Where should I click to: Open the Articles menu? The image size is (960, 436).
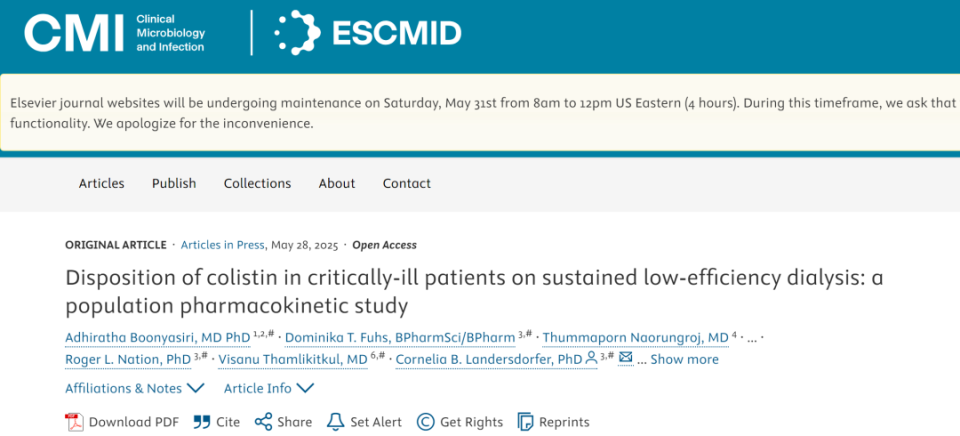click(102, 183)
